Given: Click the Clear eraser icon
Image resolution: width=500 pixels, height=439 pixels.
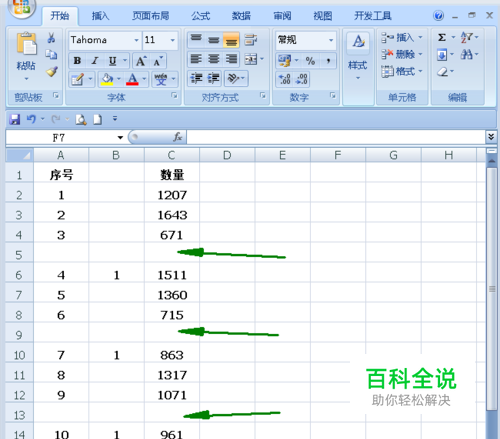Looking at the screenshot, I should (443, 71).
